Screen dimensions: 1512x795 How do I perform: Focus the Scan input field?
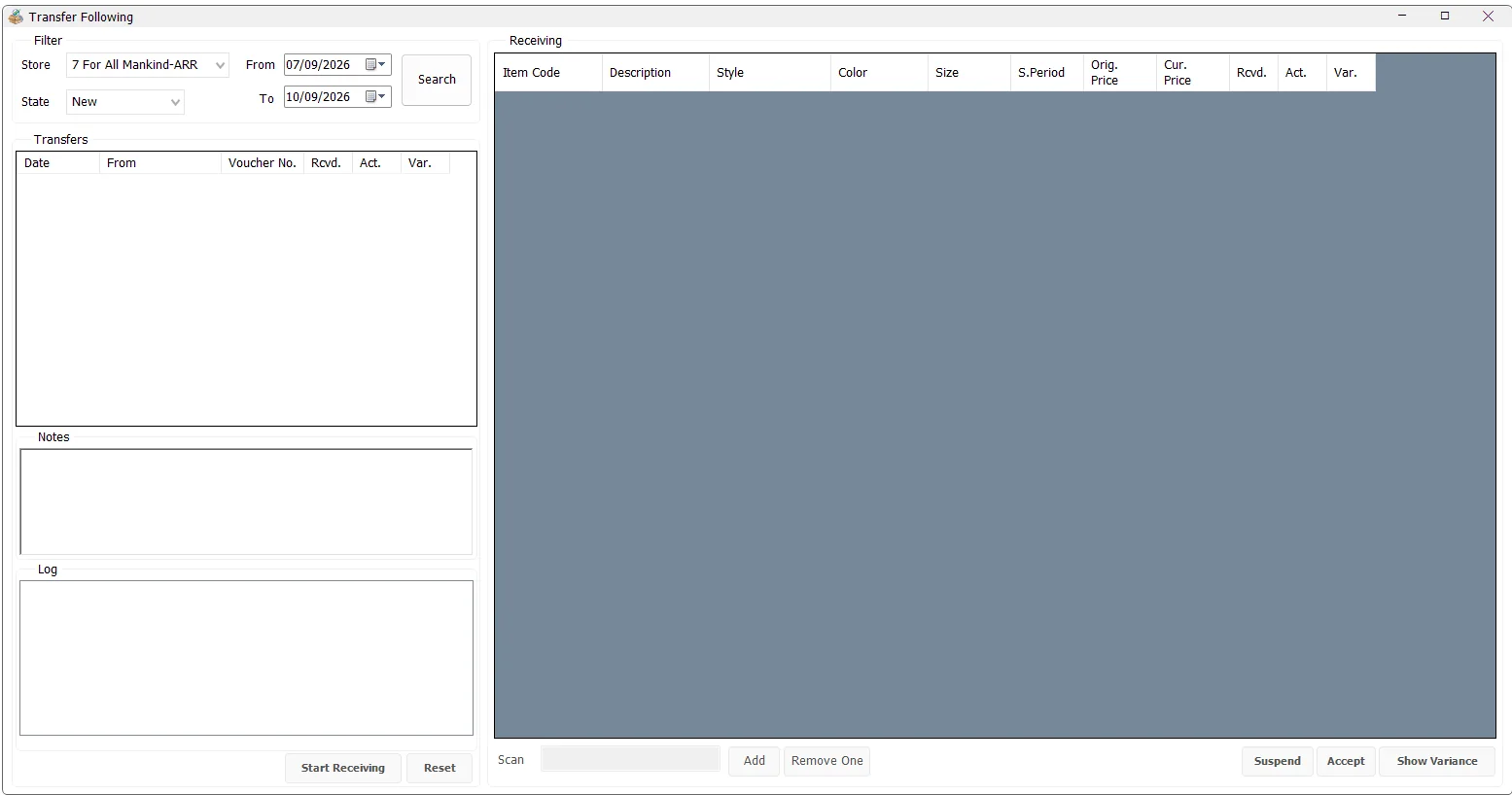pyautogui.click(x=630, y=760)
